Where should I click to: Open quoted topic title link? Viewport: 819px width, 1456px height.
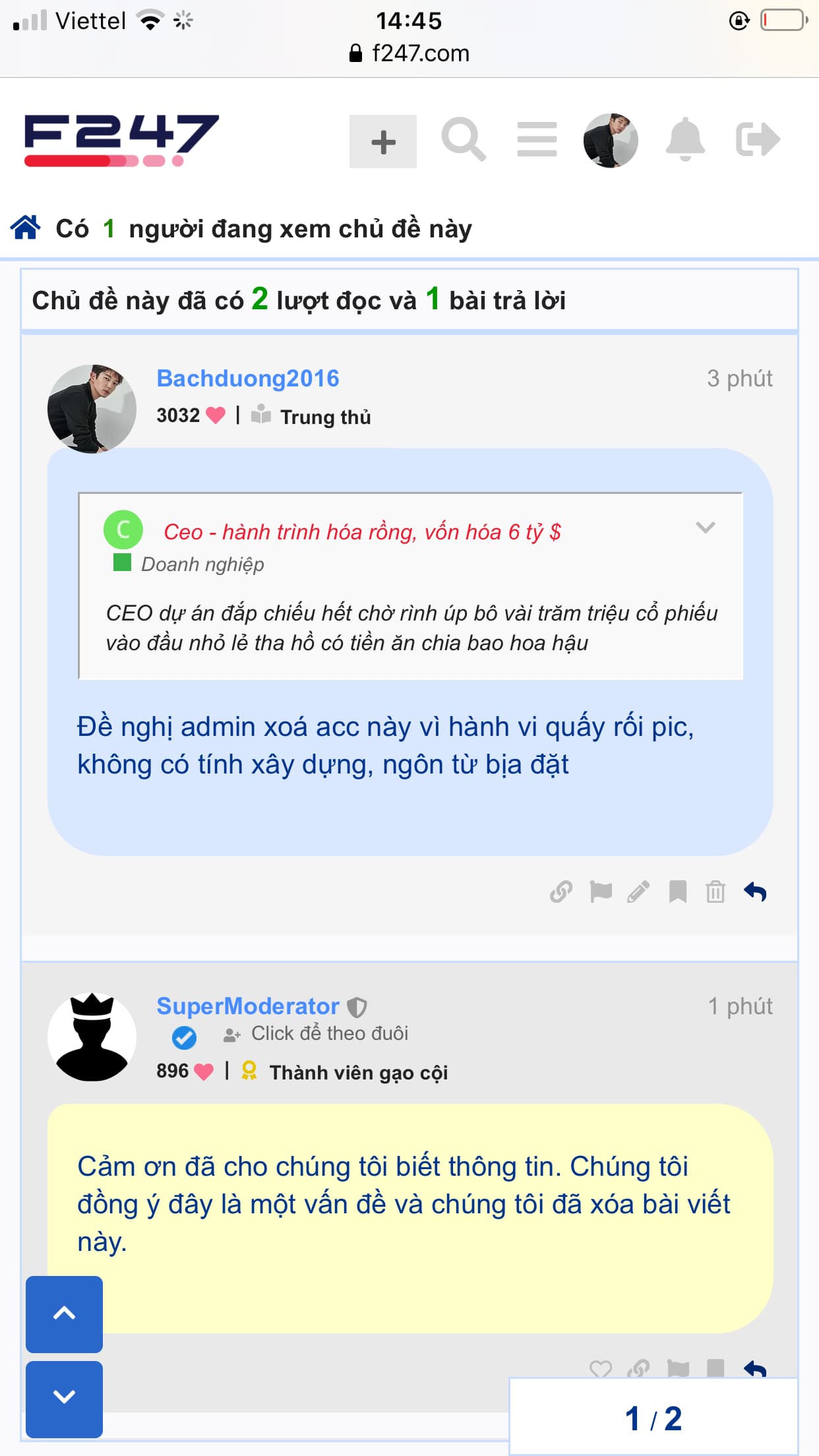click(x=362, y=531)
